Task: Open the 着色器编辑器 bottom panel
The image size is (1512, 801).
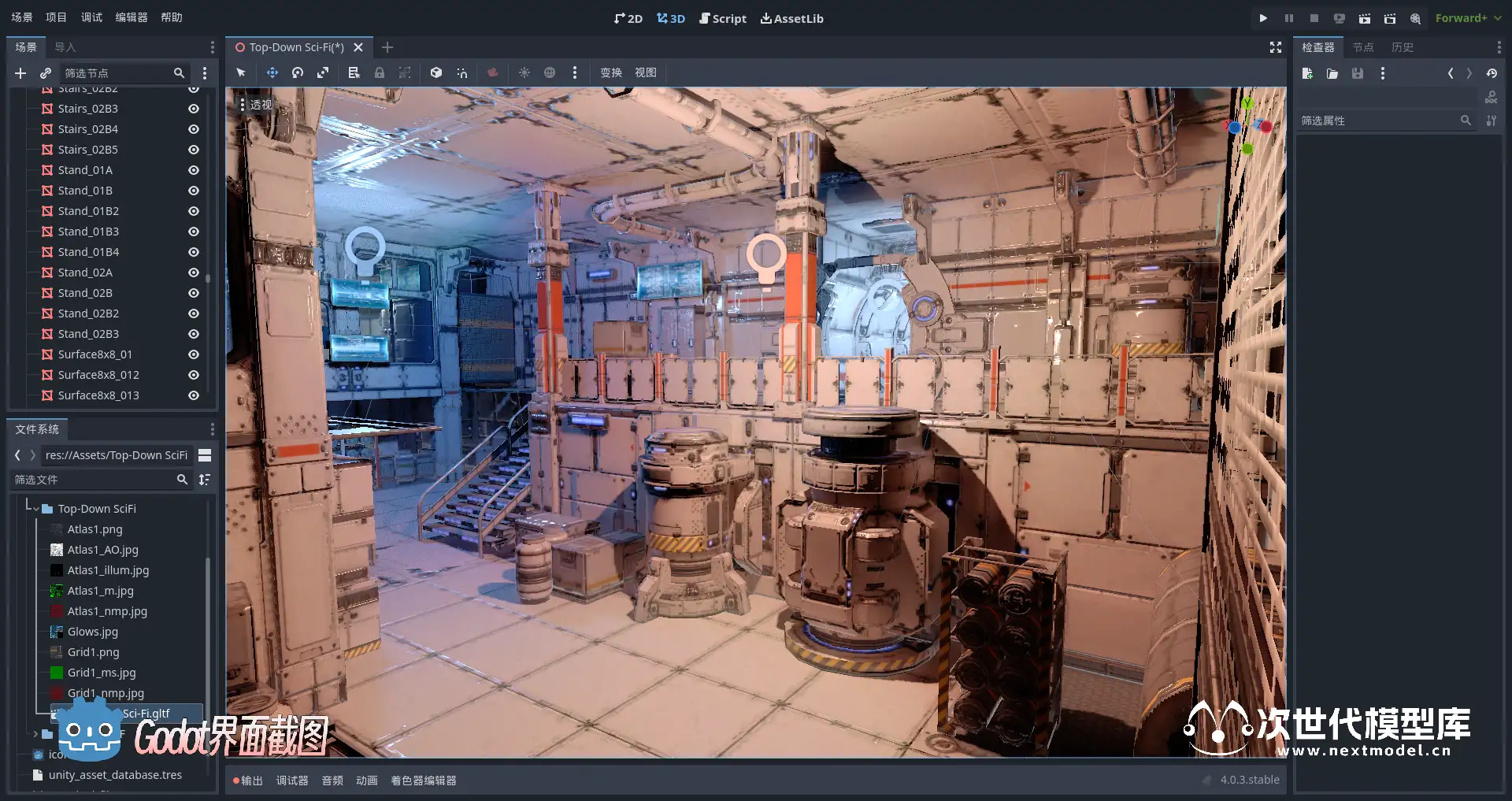Action: tap(424, 781)
